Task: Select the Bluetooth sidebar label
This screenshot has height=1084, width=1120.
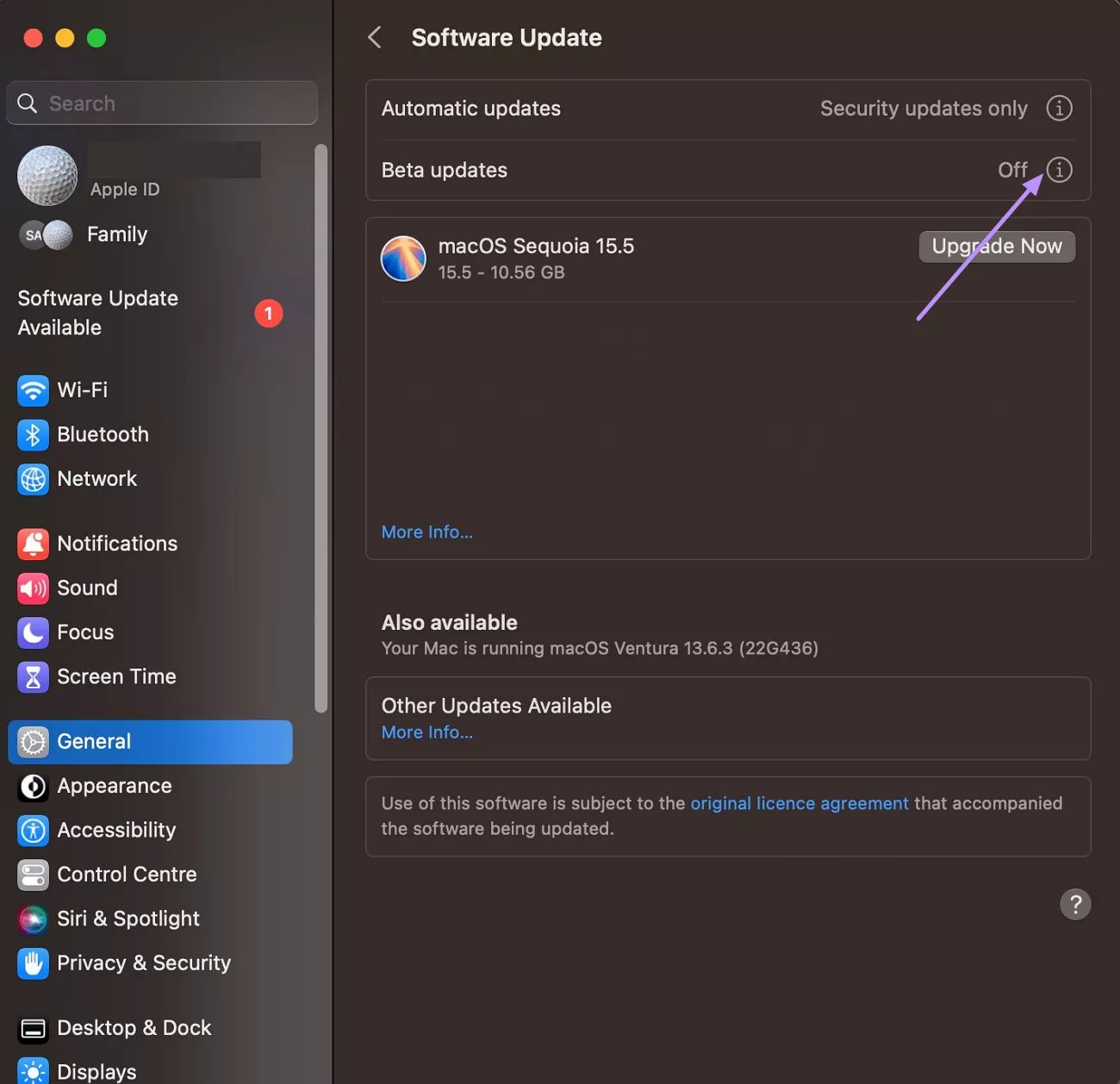Action: pyautogui.click(x=103, y=434)
